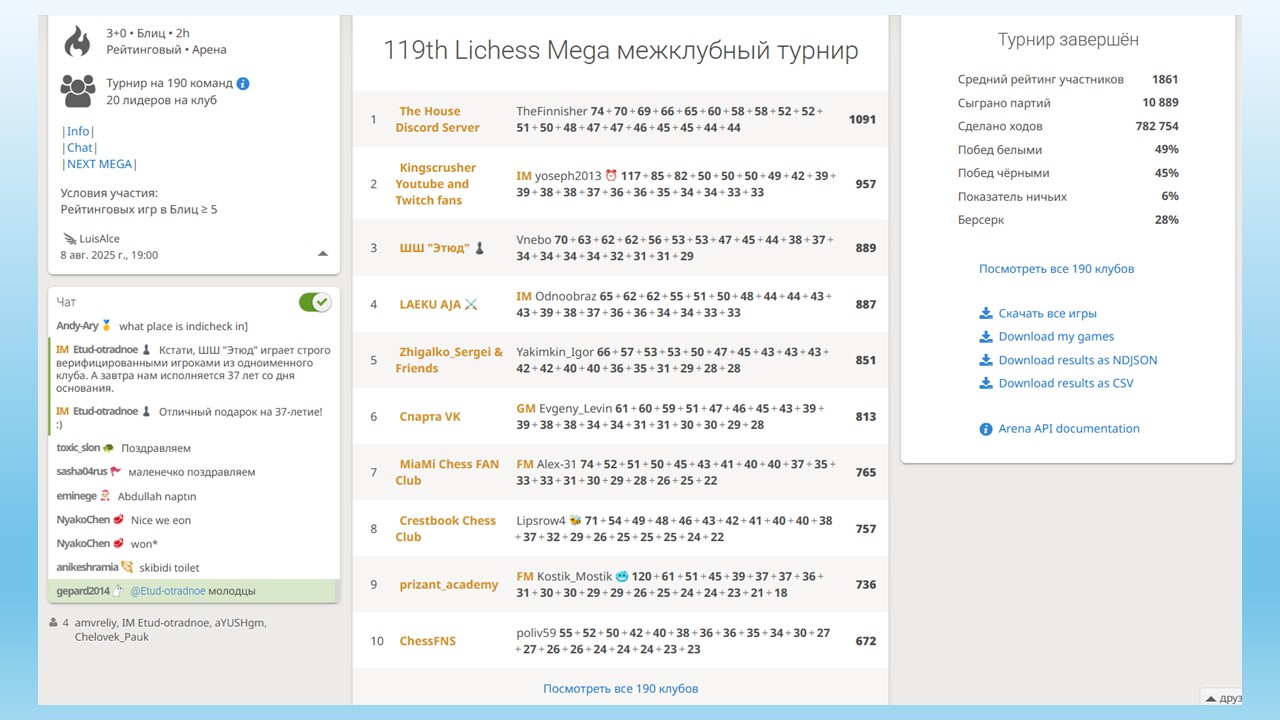Click the blue info icon beside team count
The width and height of the screenshot is (1280, 720).
243,84
